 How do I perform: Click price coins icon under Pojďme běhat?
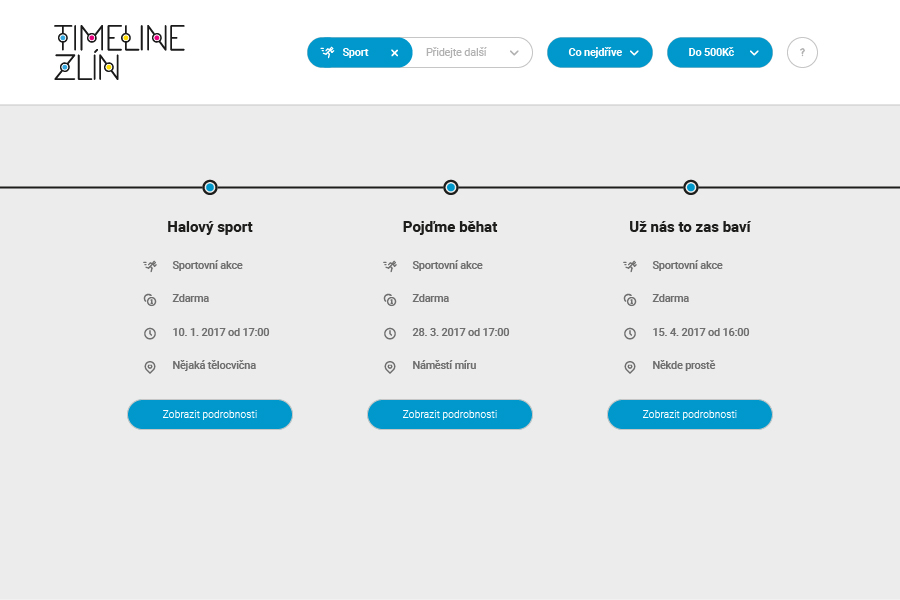click(x=390, y=299)
